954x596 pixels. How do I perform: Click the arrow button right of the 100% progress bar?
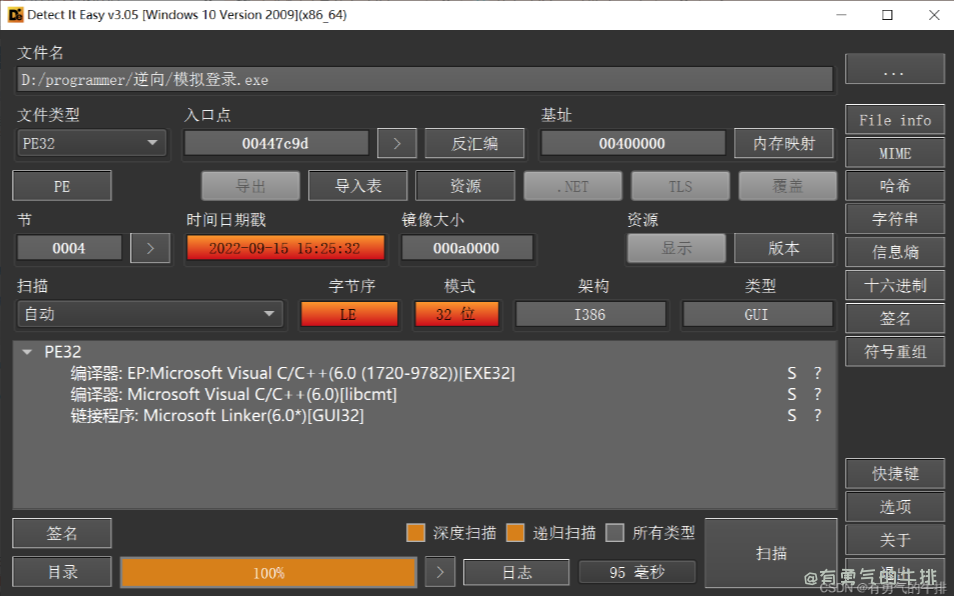point(440,572)
